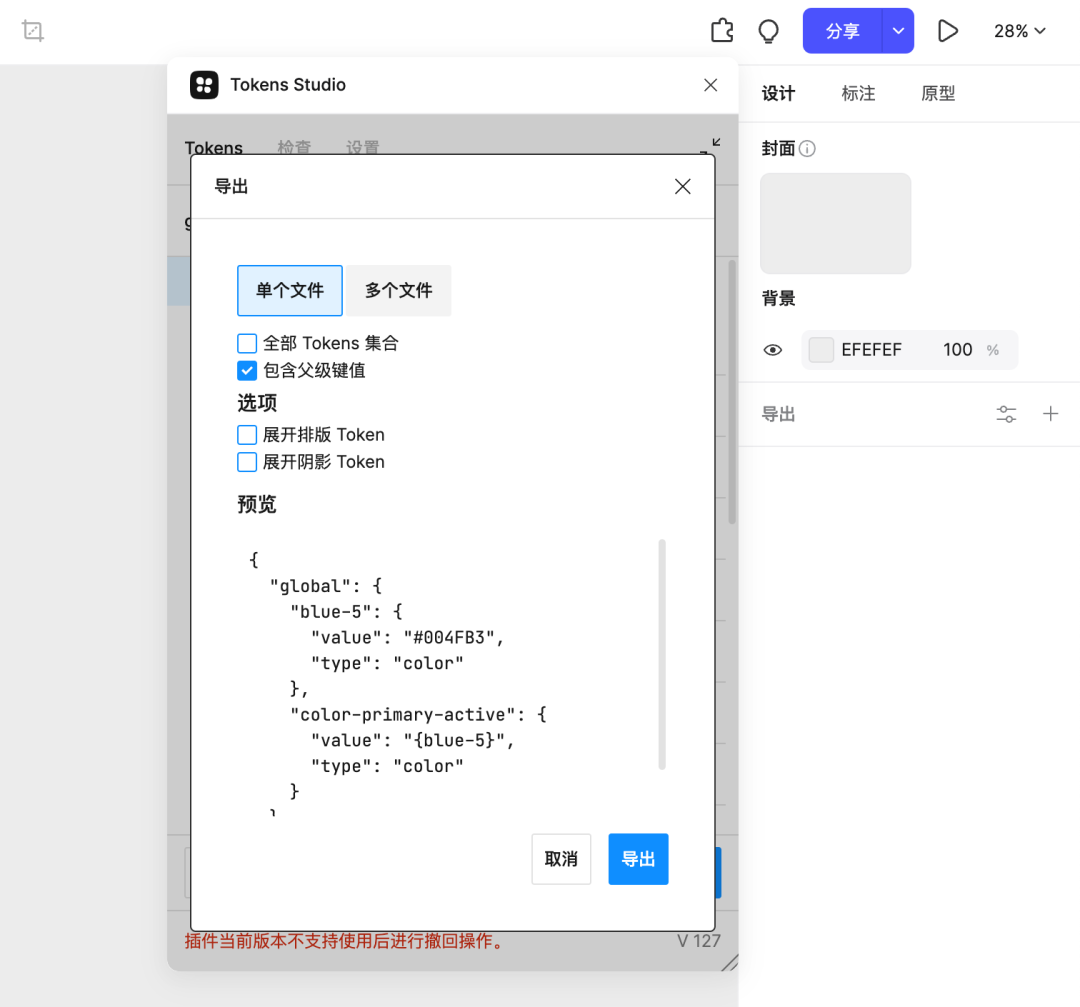Click the play presentation icon
The image size is (1080, 1007).
tap(948, 31)
